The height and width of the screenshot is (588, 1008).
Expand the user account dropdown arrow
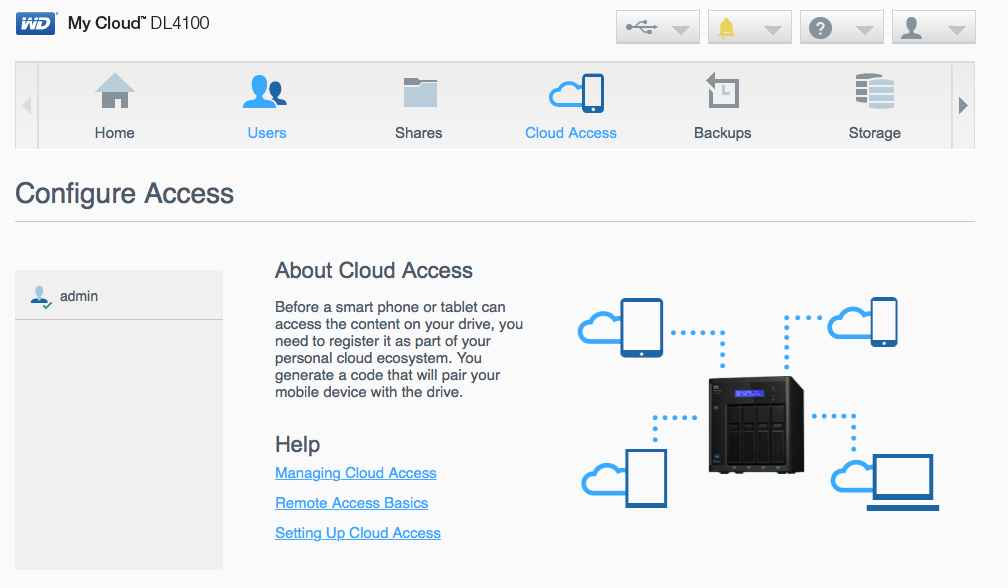click(x=957, y=30)
